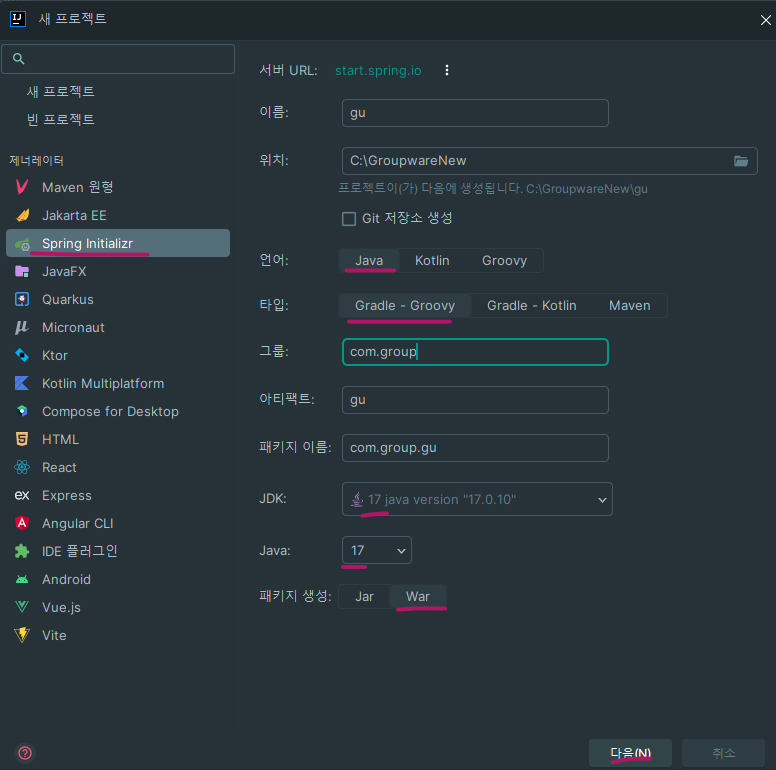Image resolution: width=776 pixels, height=770 pixels.
Task: Choose Gradle - Groovy build type
Action: click(405, 305)
